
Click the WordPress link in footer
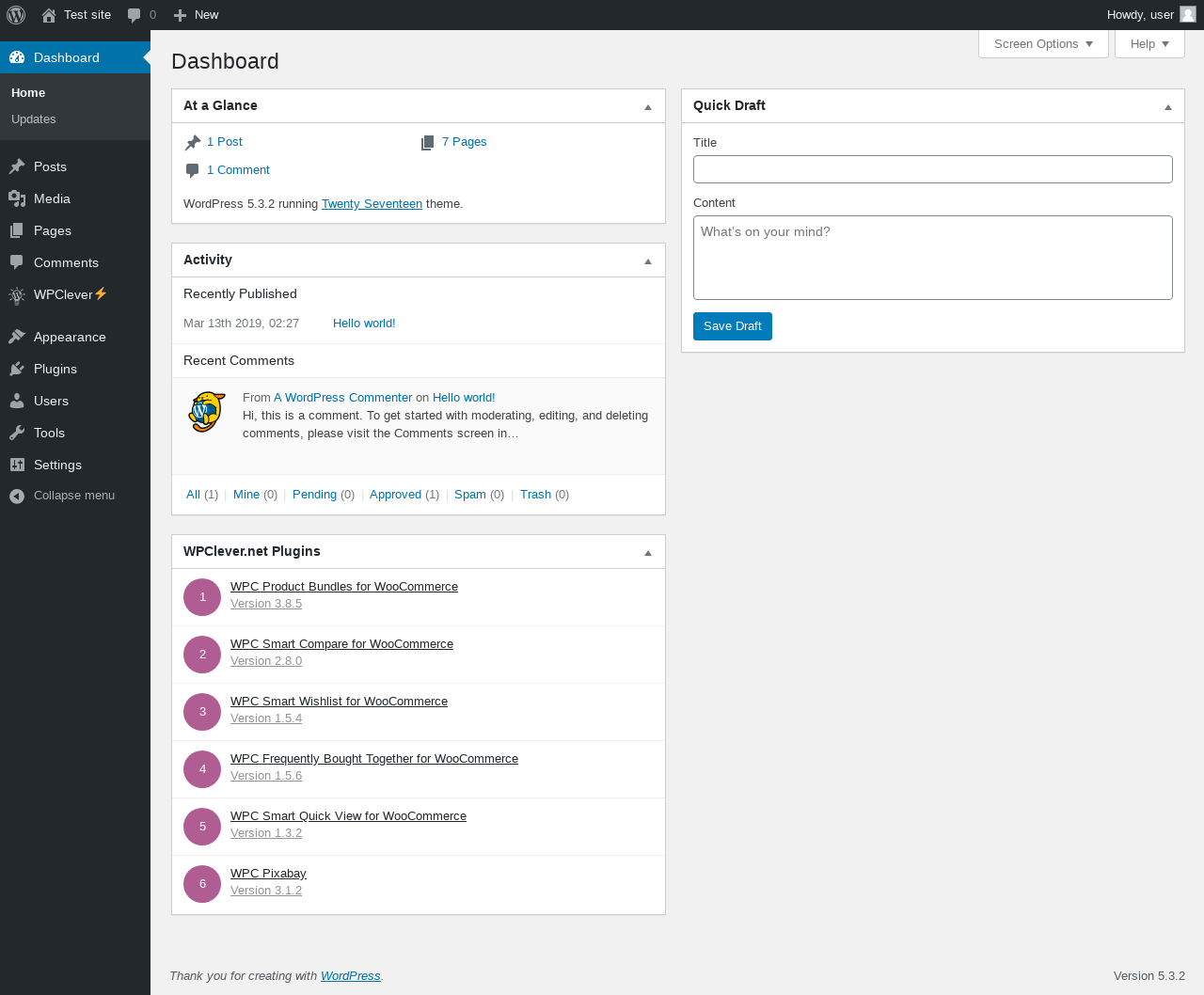(351, 976)
